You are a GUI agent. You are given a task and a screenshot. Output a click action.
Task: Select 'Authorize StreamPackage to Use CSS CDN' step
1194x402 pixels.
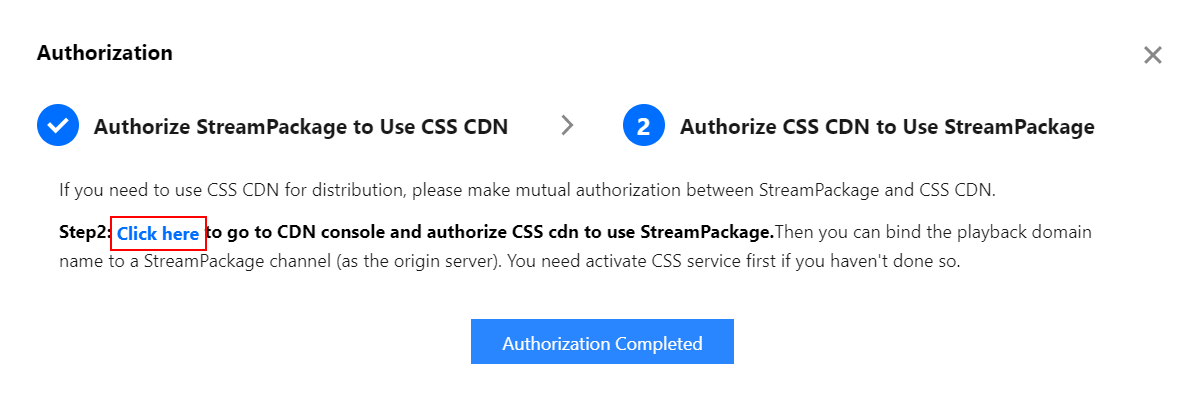point(300,126)
